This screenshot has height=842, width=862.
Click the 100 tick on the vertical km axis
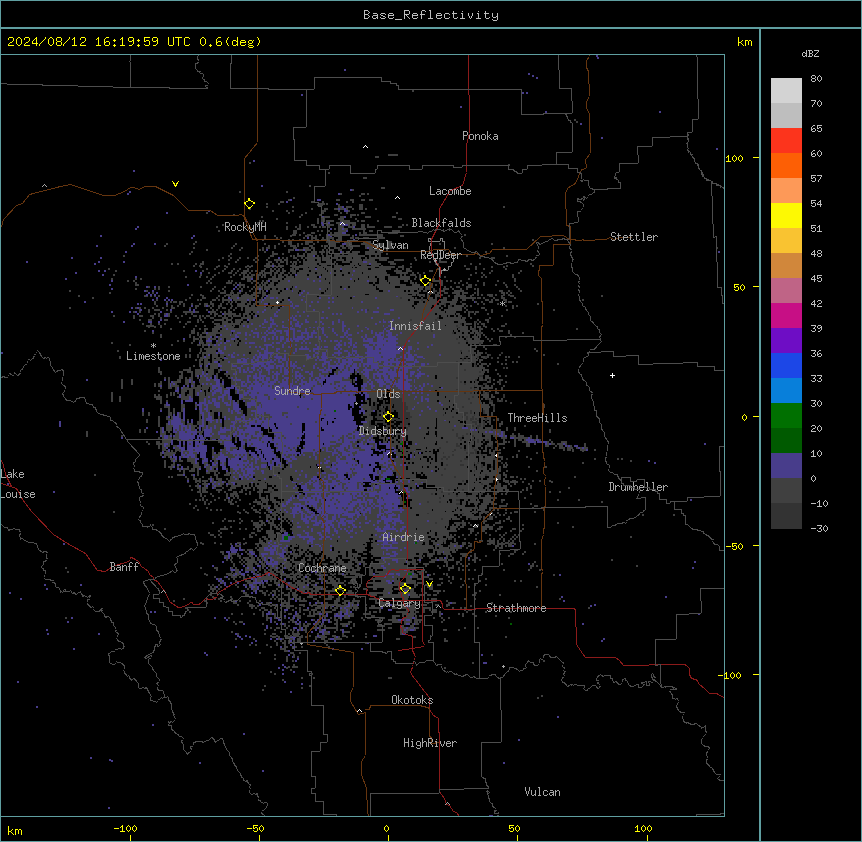tap(734, 158)
